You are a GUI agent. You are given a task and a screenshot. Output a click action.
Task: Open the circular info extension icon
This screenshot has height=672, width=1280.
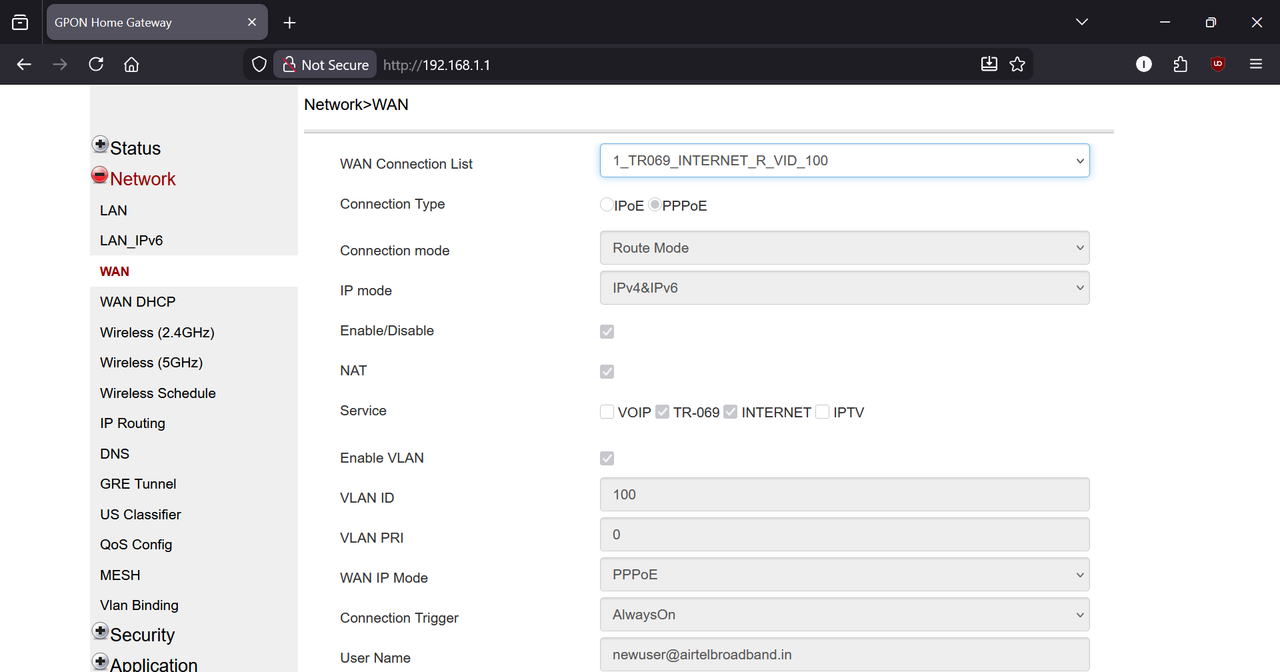(1144, 64)
